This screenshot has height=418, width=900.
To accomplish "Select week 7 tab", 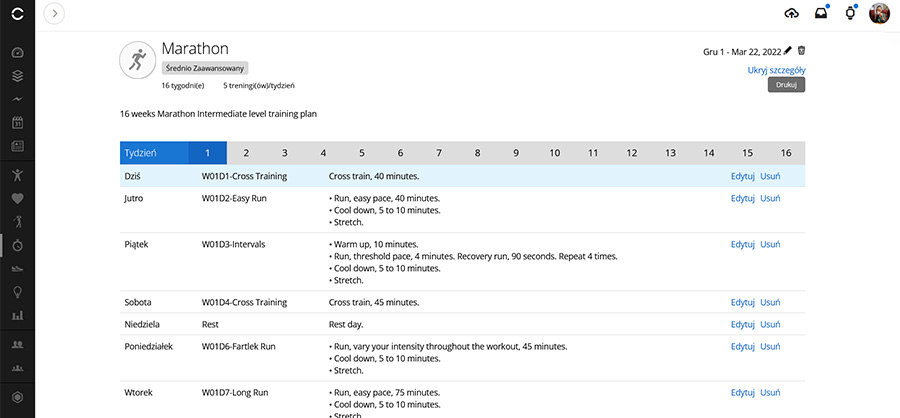I will (439, 153).
